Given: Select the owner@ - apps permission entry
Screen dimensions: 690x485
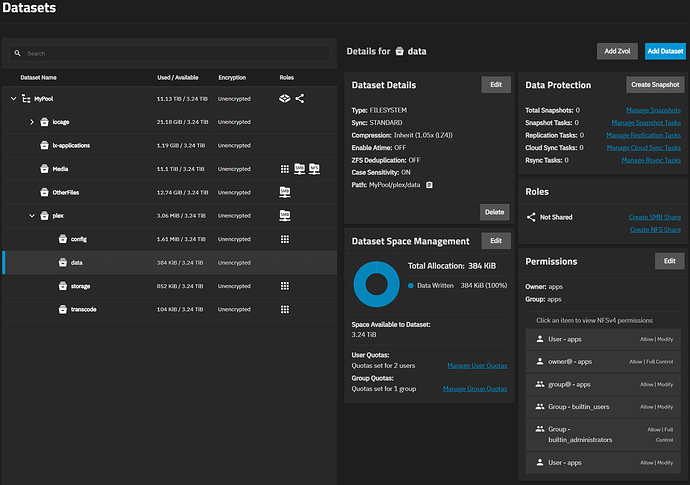Looking at the screenshot, I should click(x=603, y=362).
